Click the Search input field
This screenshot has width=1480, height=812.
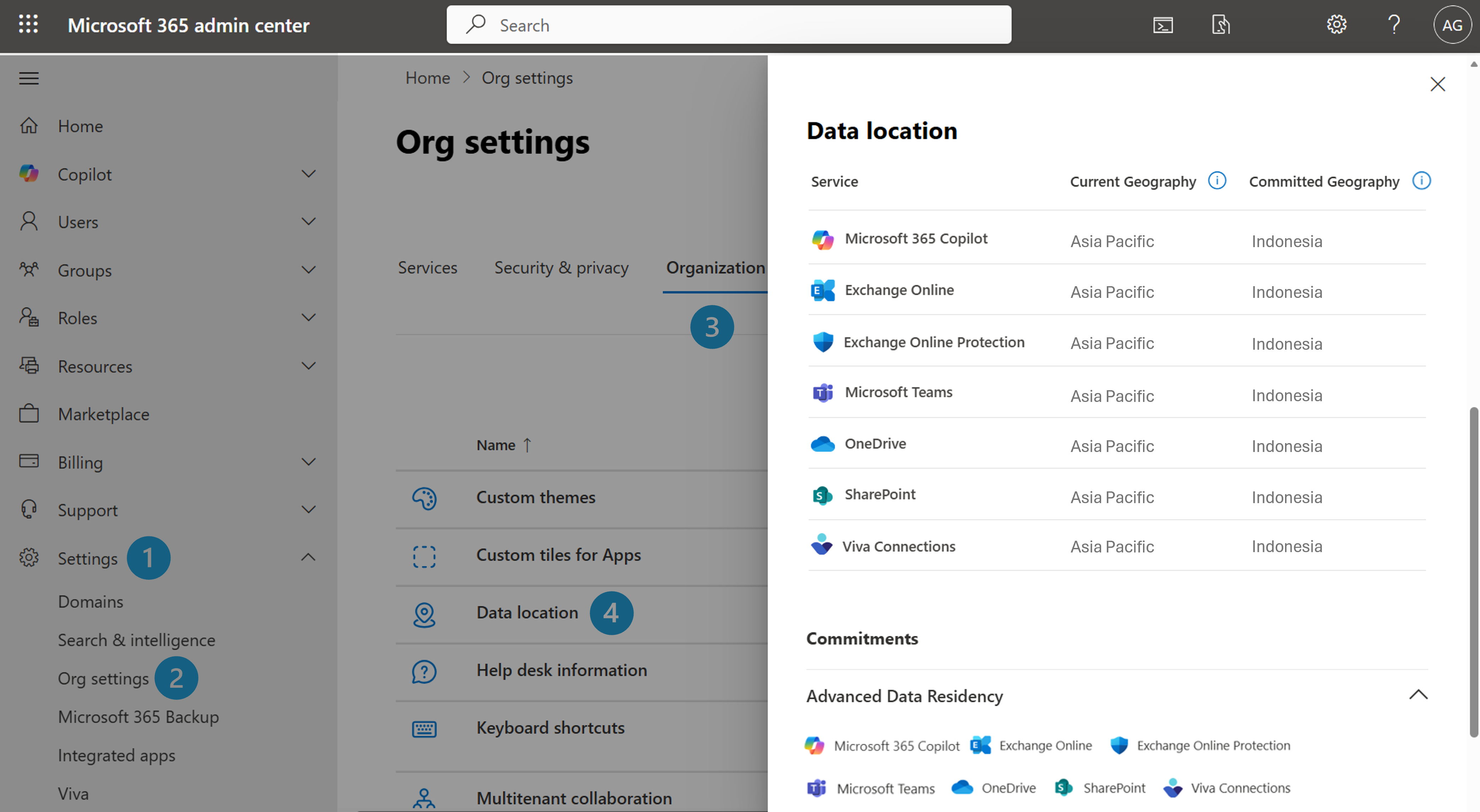[729, 25]
